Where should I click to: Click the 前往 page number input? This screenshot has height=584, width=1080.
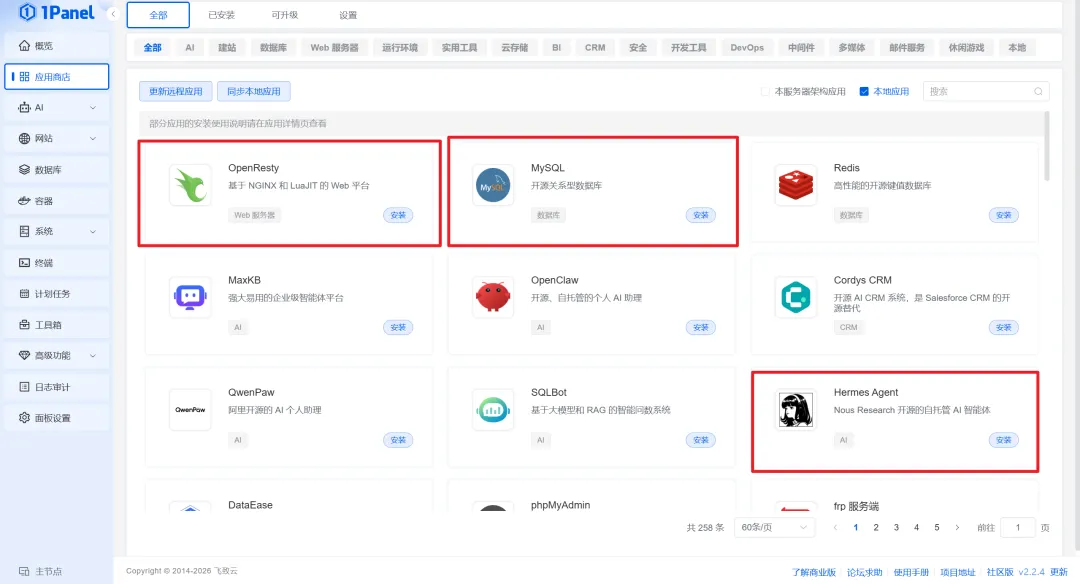coord(1017,528)
